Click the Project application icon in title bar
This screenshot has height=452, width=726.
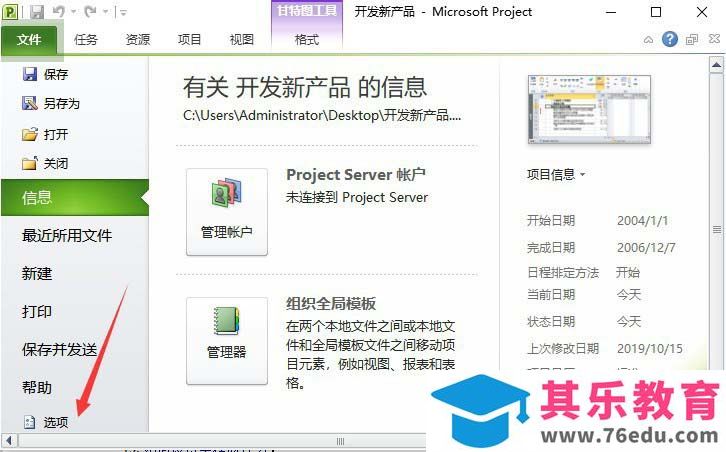point(10,12)
